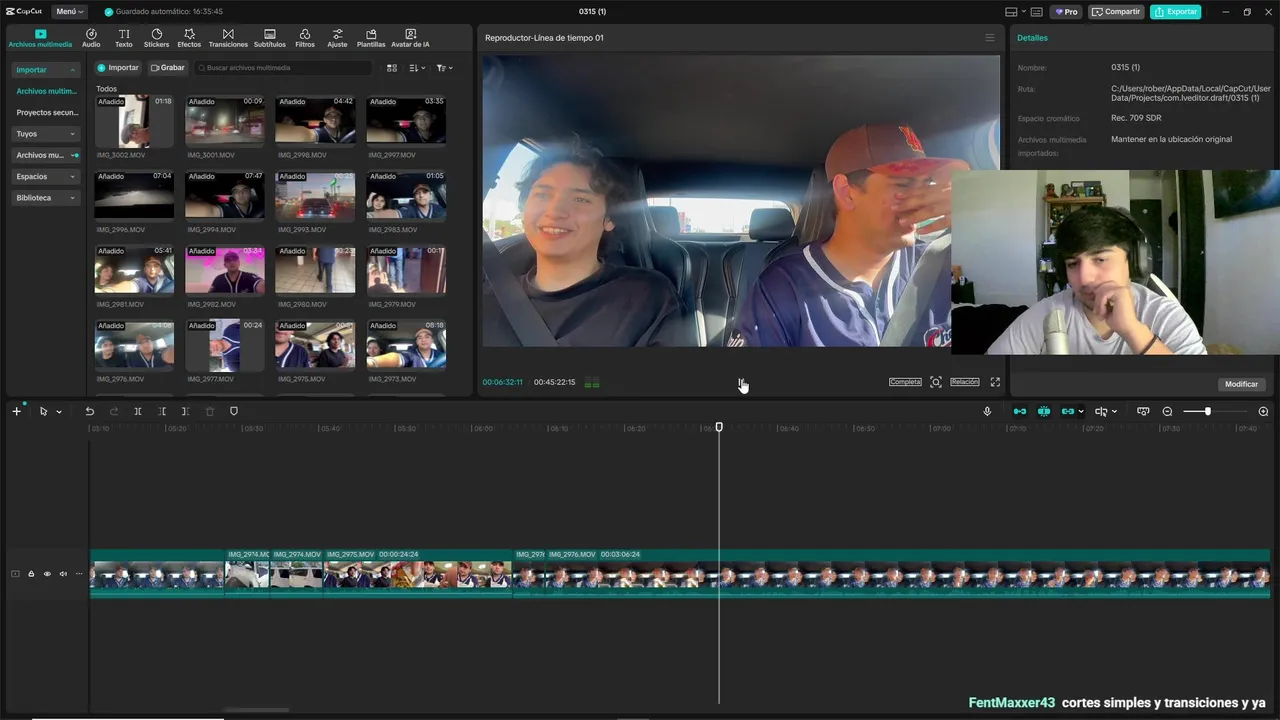Click the Completa preview size button
Screen dimensions: 1280x720
pyautogui.click(x=905, y=382)
